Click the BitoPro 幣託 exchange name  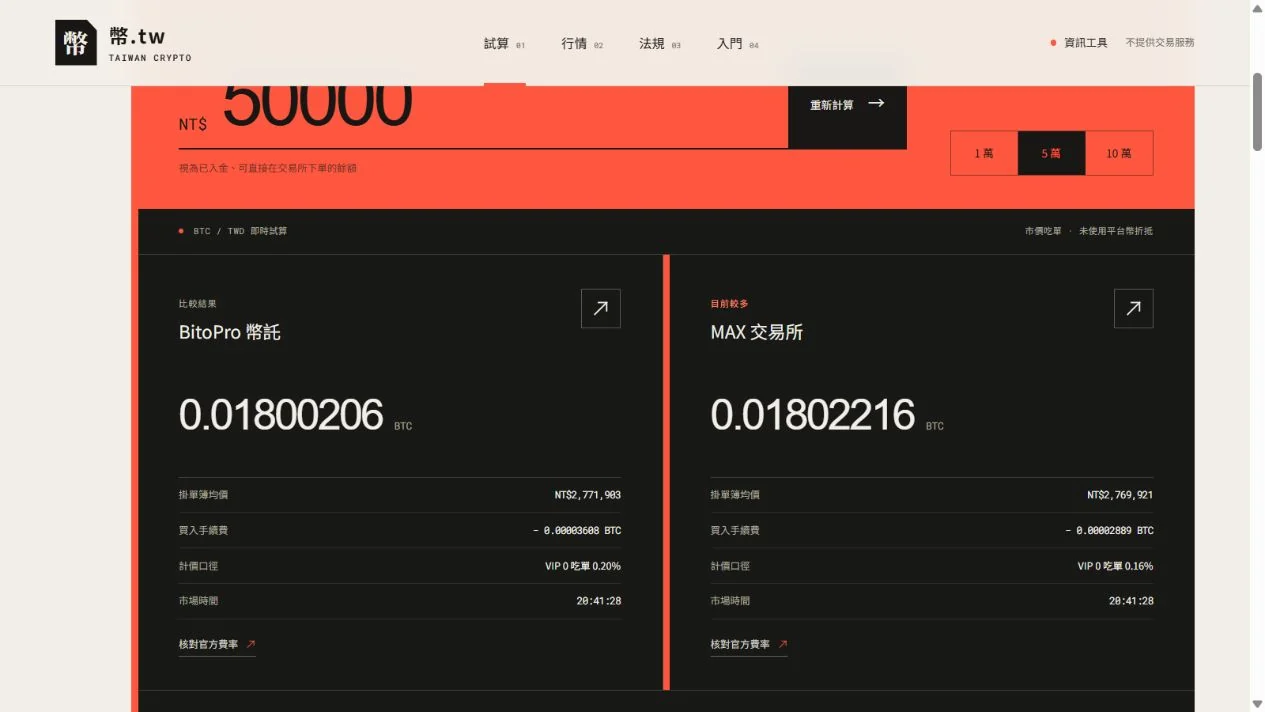[x=230, y=333]
